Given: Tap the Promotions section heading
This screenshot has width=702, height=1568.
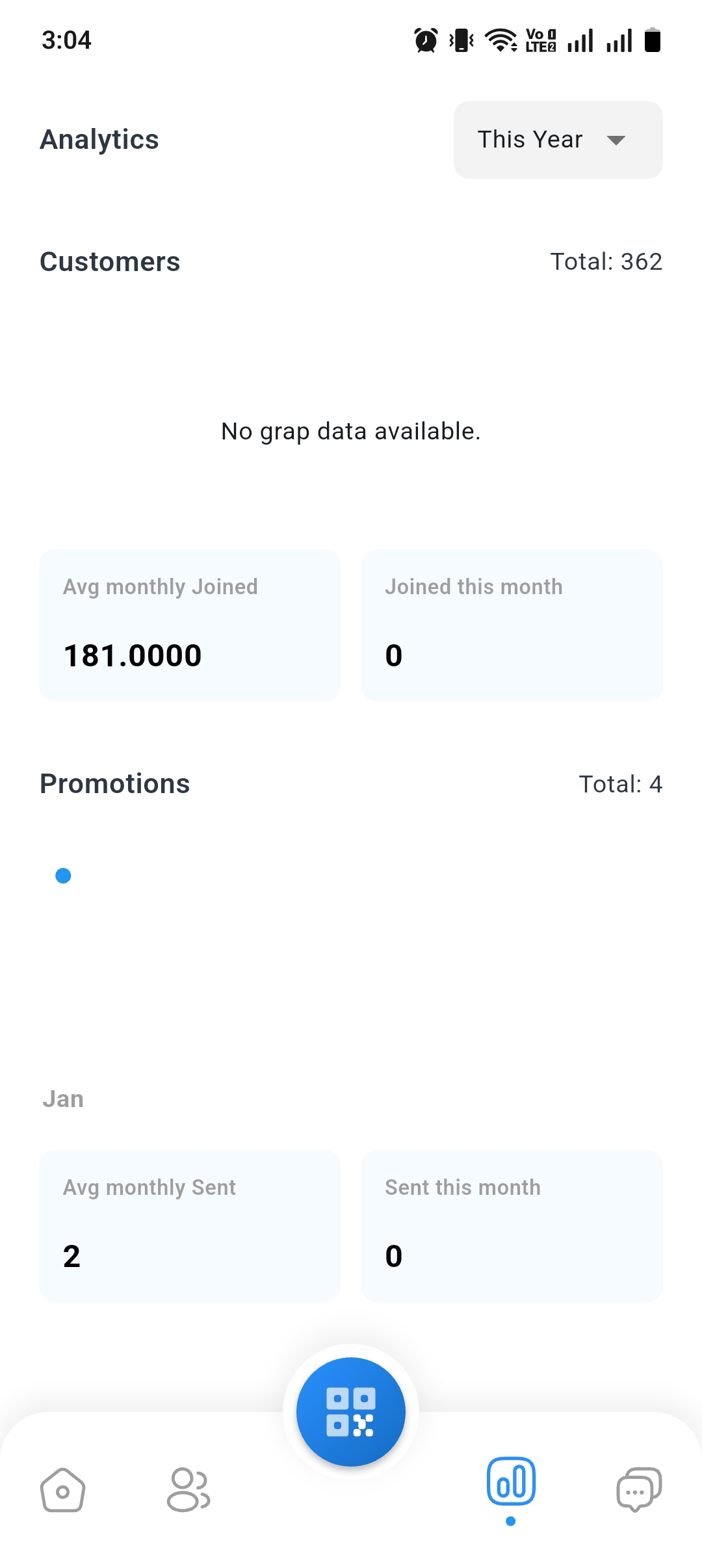Looking at the screenshot, I should 115,784.
